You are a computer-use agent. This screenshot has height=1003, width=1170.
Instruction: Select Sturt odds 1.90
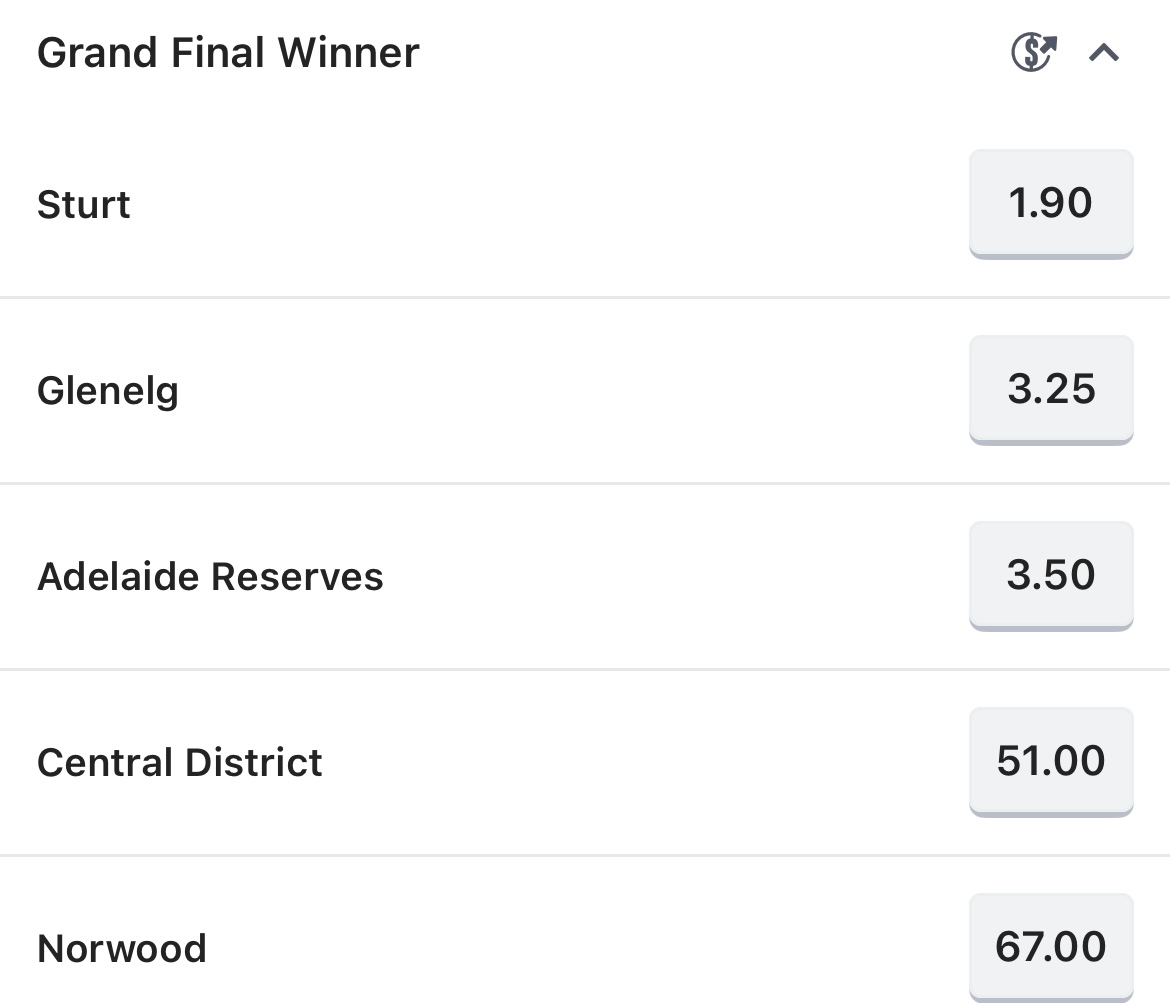coord(1051,204)
